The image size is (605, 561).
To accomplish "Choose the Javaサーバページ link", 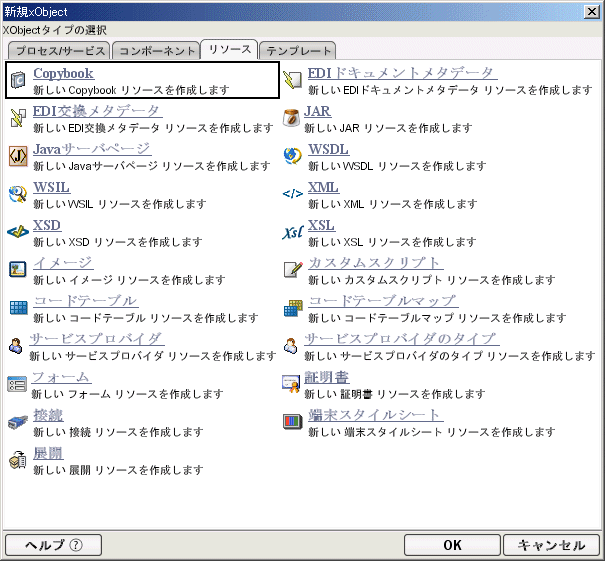I will [92, 149].
